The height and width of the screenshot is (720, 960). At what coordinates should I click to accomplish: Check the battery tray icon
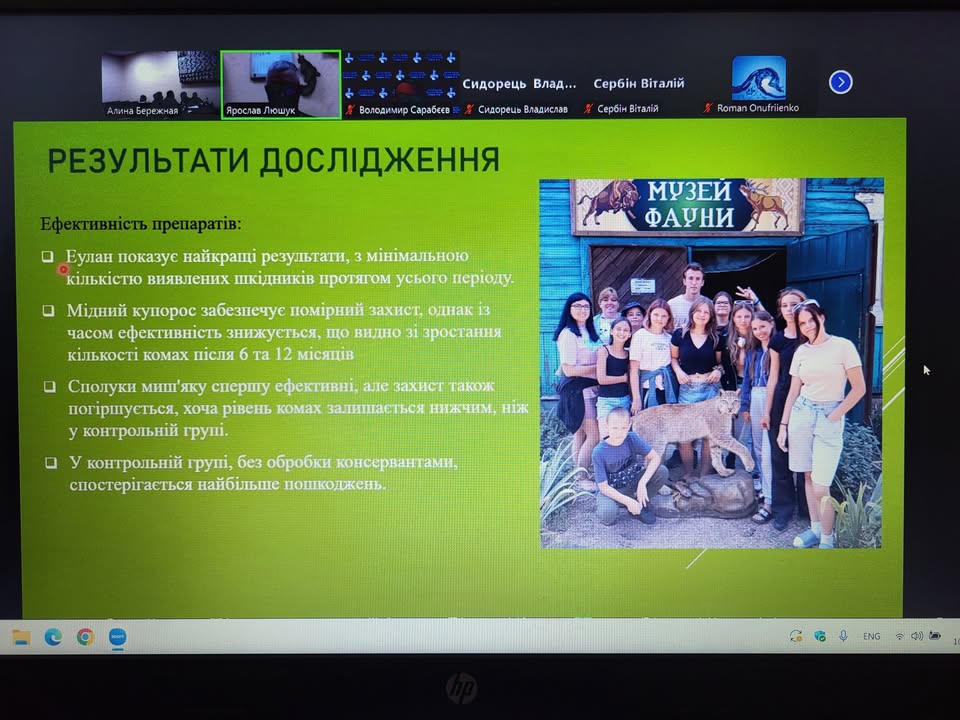[x=935, y=636]
